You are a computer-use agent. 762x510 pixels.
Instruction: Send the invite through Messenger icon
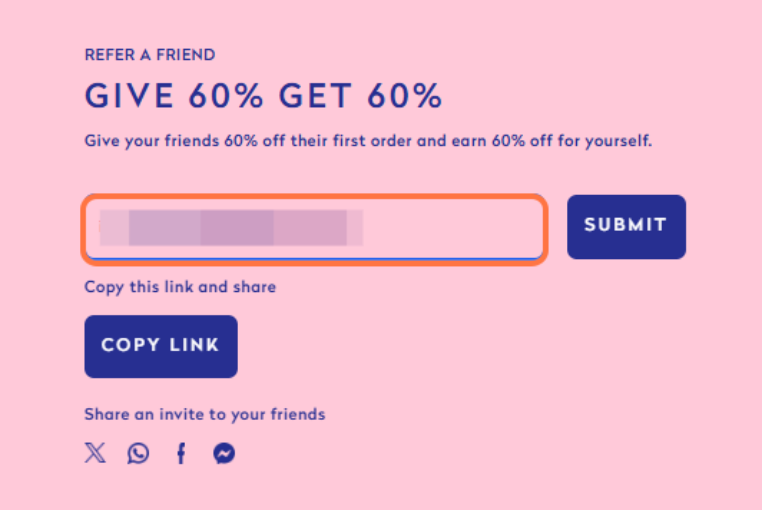[224, 453]
